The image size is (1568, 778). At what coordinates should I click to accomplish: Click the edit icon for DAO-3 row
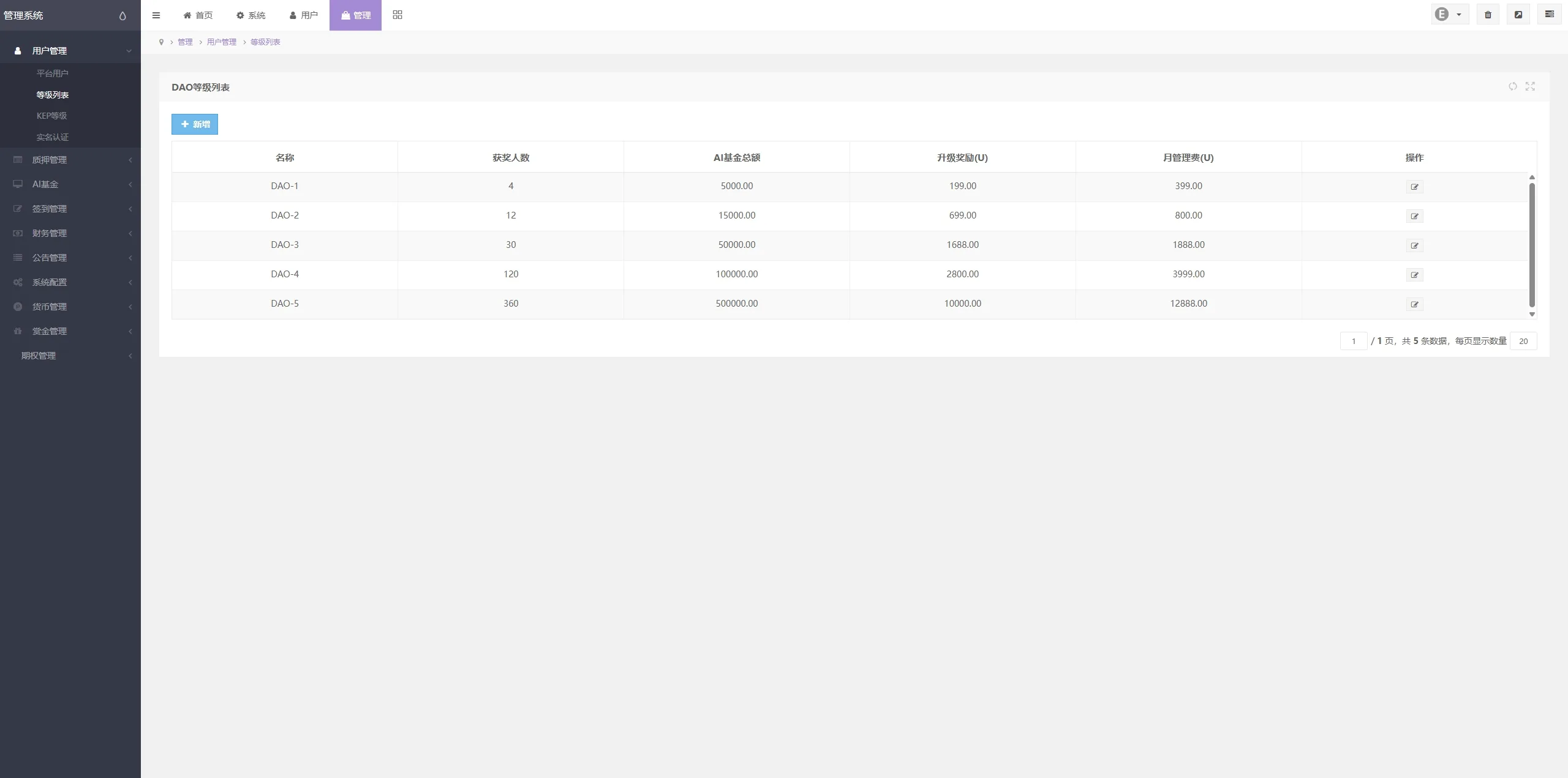click(x=1414, y=245)
